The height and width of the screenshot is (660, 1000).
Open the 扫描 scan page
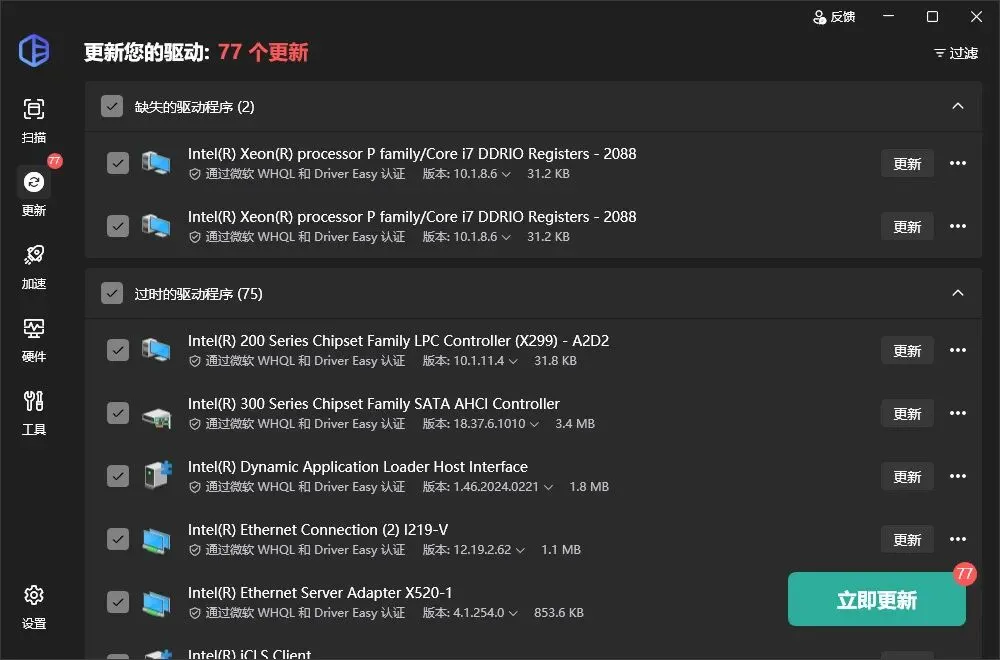(x=34, y=121)
